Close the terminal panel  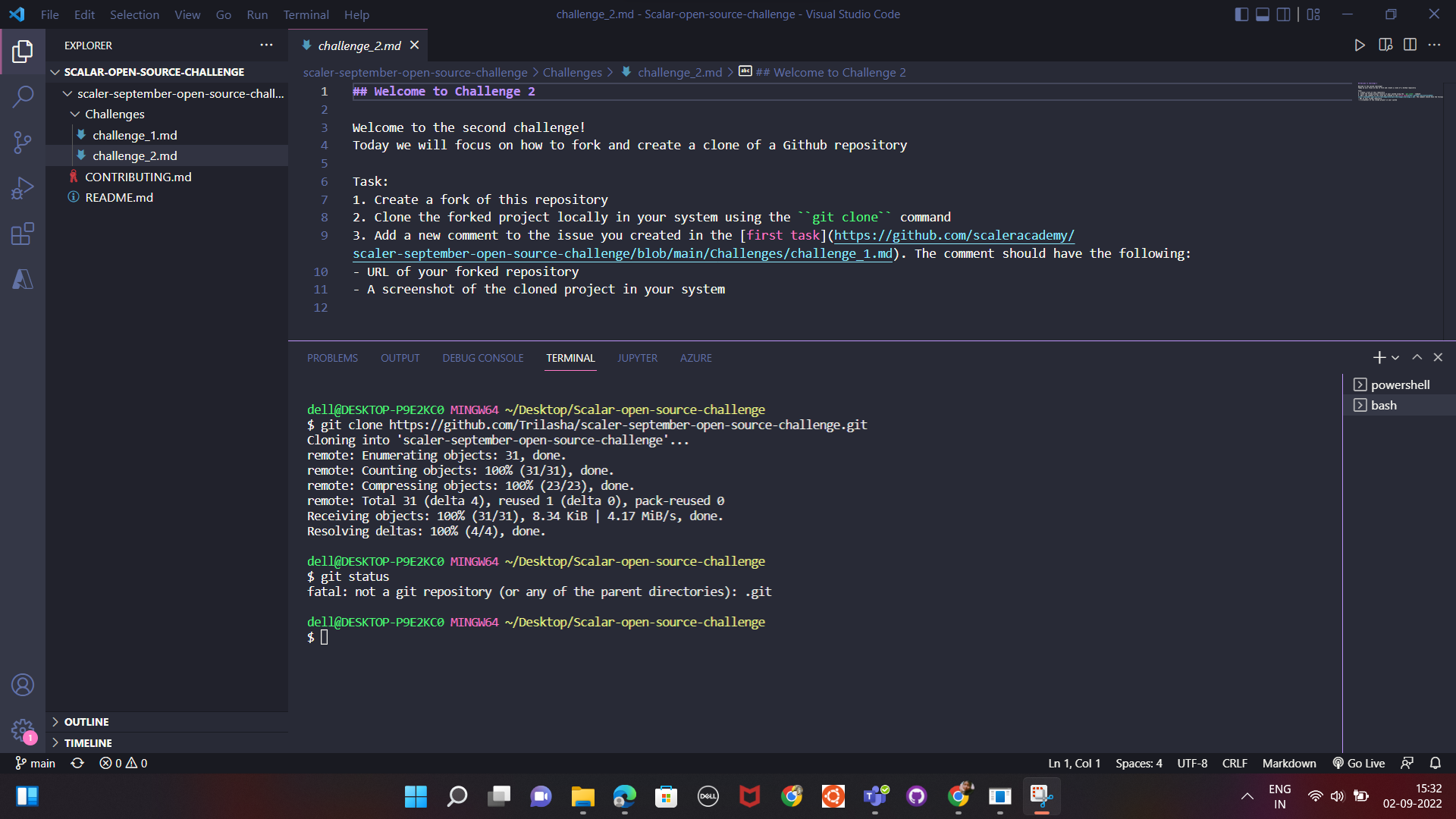[1438, 357]
